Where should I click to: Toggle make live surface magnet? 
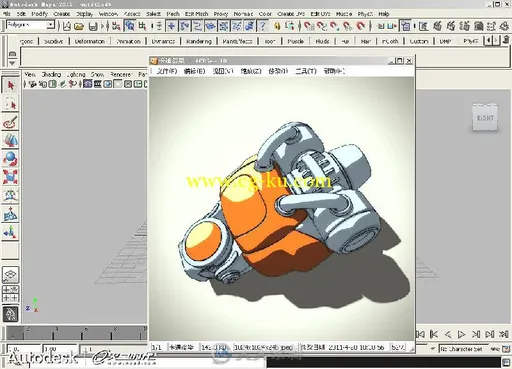tap(361, 26)
